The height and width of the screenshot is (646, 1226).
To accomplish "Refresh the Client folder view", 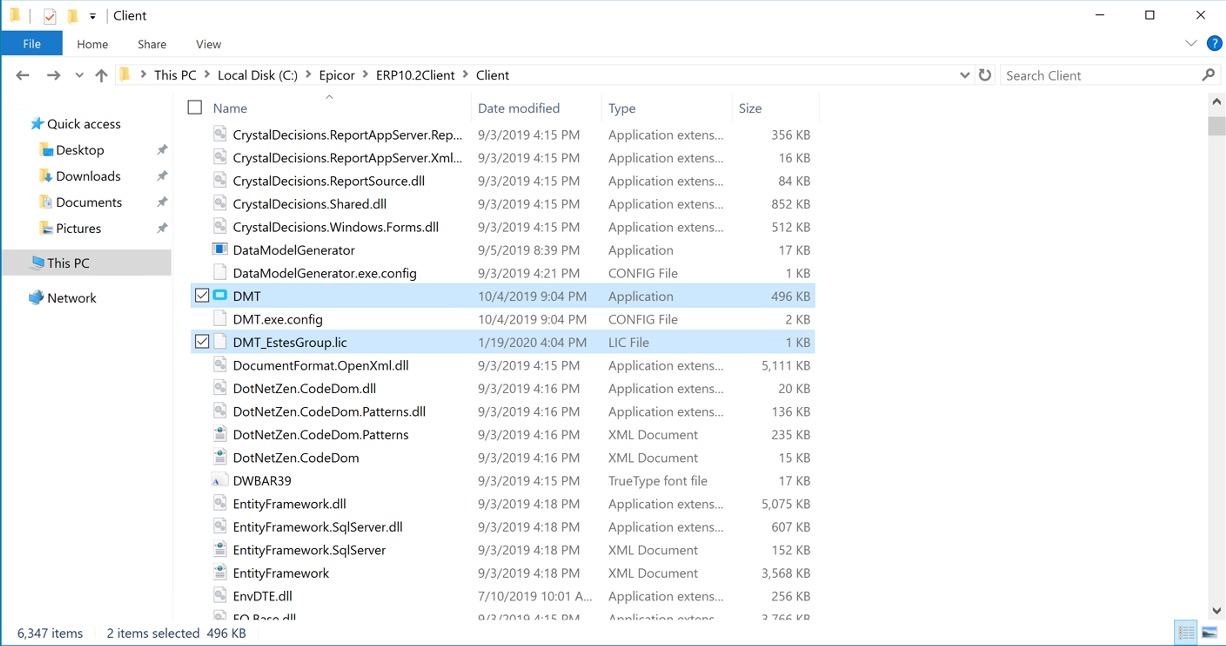I will (985, 75).
